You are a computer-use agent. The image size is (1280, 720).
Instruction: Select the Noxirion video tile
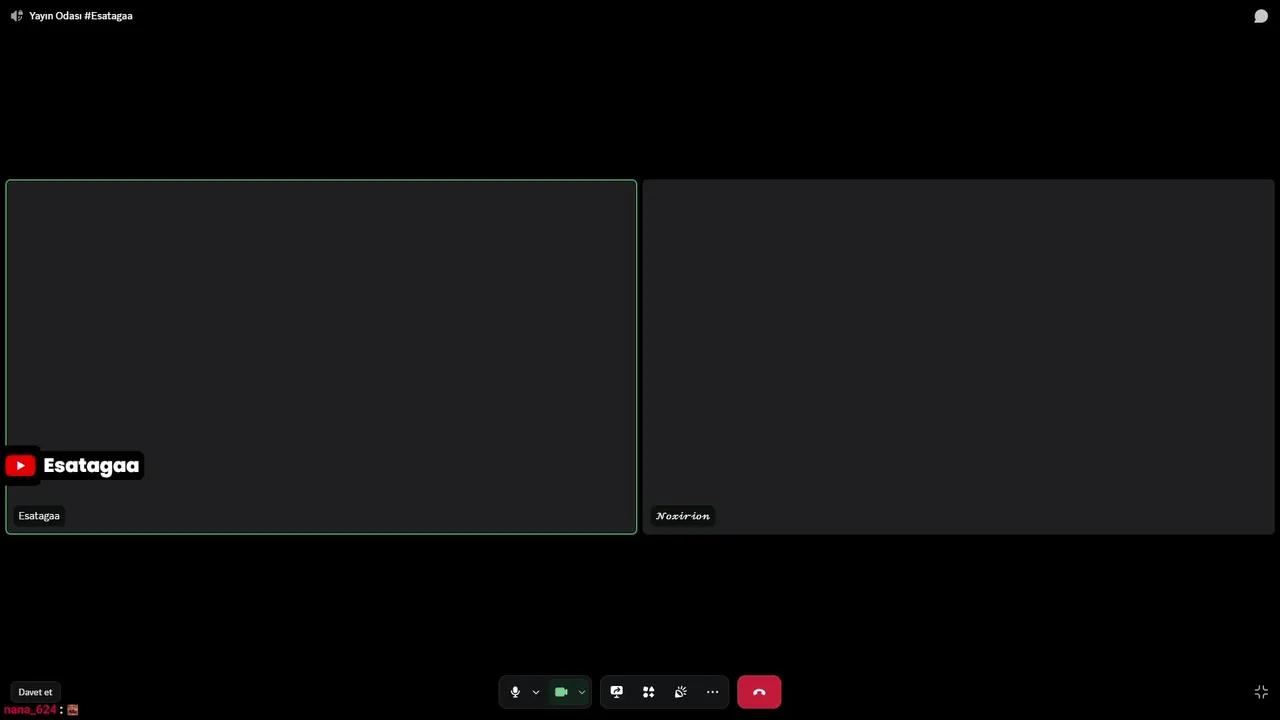point(958,357)
